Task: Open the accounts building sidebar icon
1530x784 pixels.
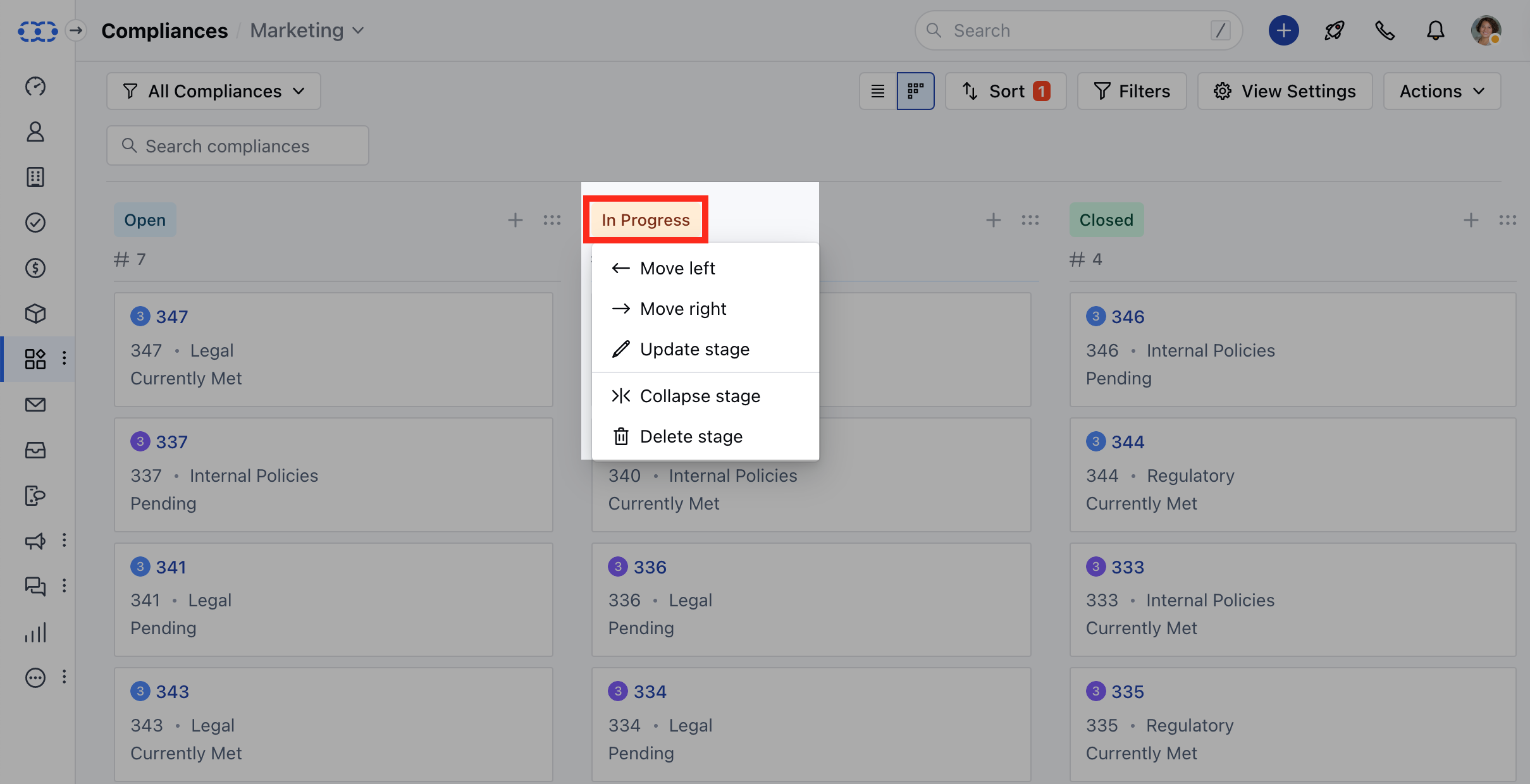Action: pos(35,177)
